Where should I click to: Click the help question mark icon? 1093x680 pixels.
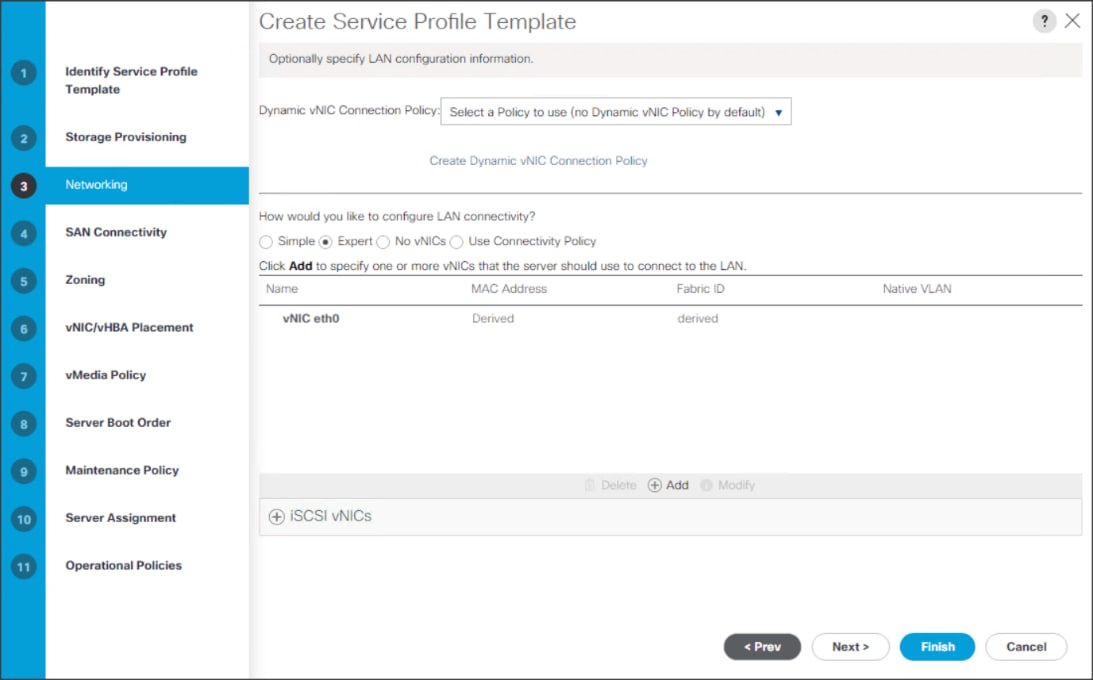[x=1045, y=20]
